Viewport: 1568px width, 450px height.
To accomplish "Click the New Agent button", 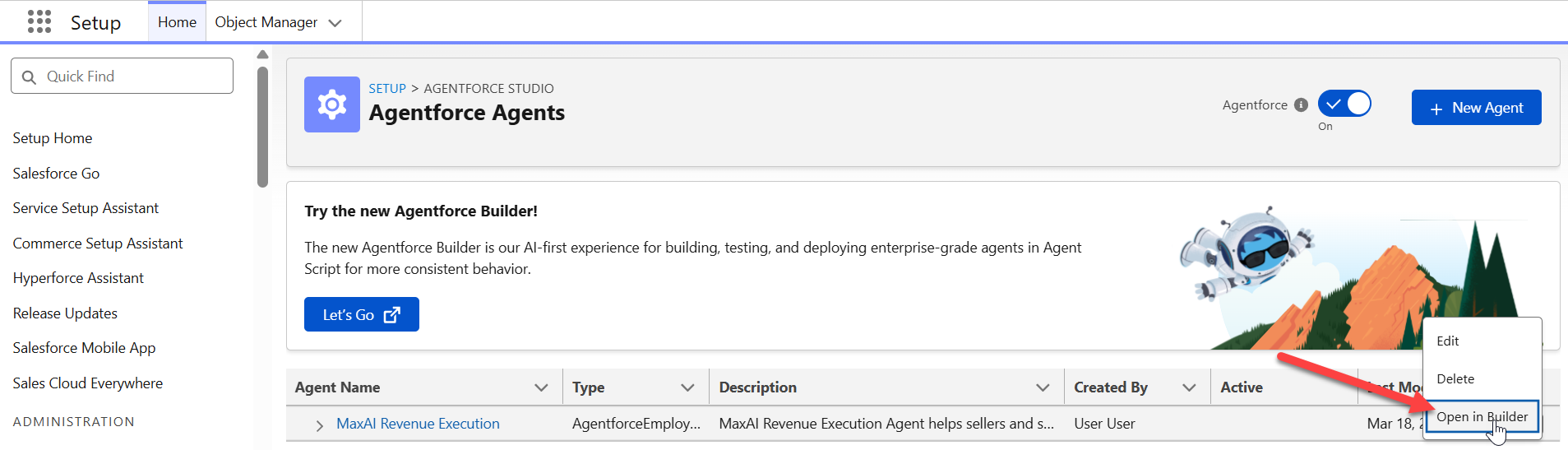I will (1476, 108).
